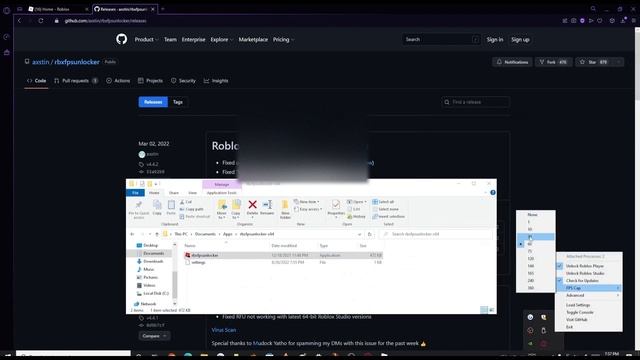Switch to the Tags tab
640x360 pixels.
[x=178, y=102]
